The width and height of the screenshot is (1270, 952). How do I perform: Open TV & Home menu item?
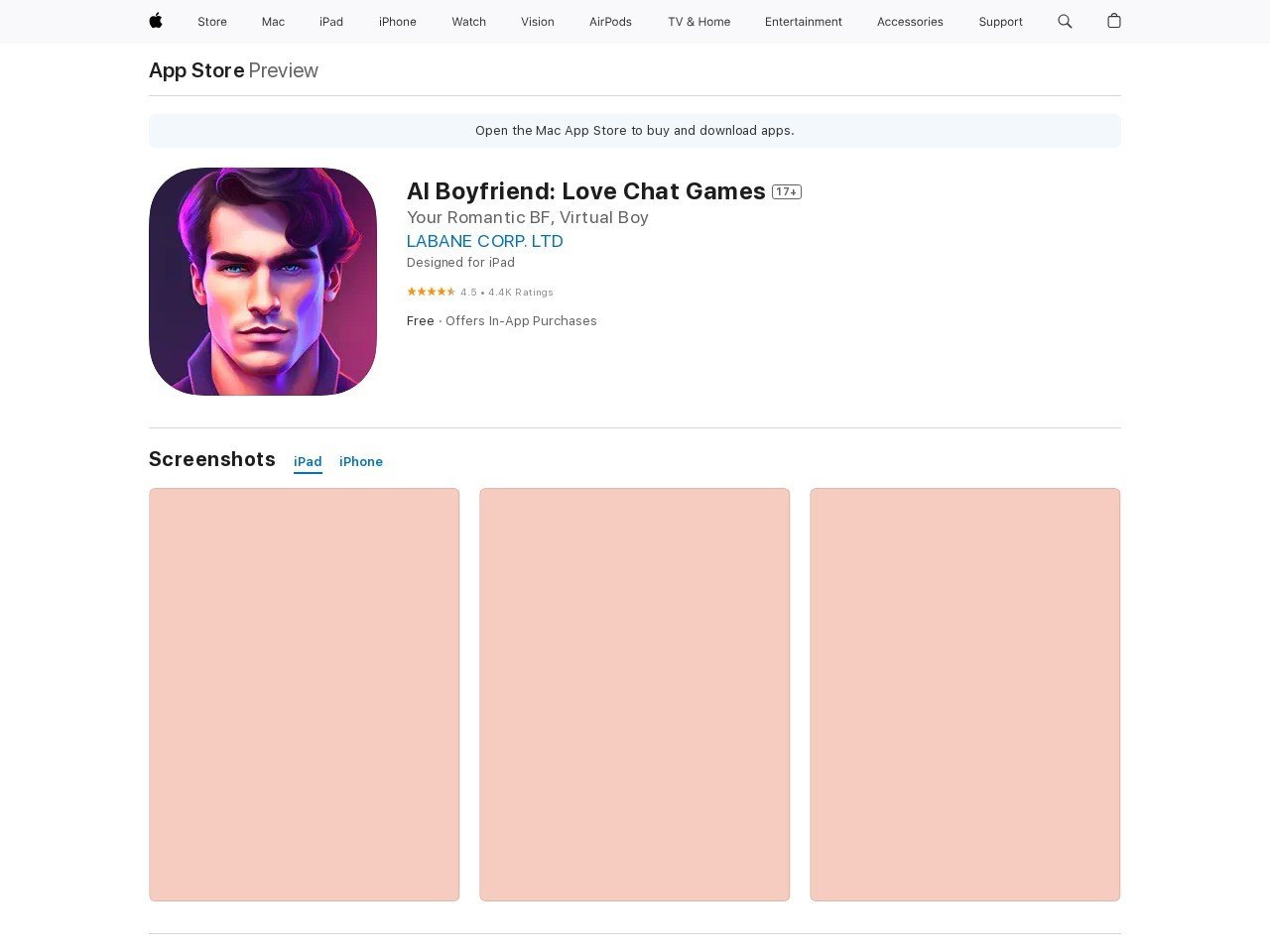click(699, 22)
